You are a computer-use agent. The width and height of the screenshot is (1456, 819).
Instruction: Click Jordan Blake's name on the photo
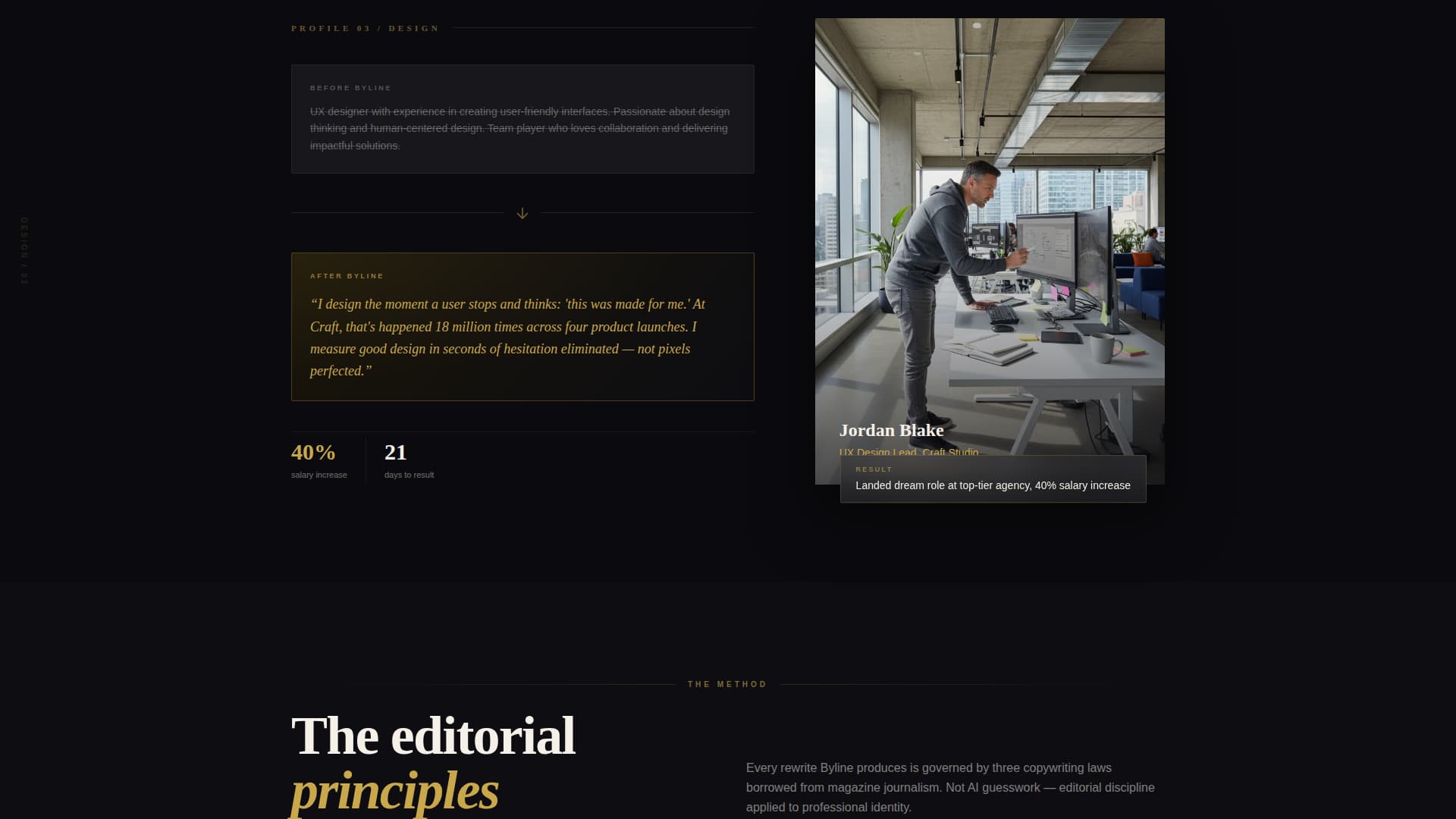pyautogui.click(x=891, y=430)
